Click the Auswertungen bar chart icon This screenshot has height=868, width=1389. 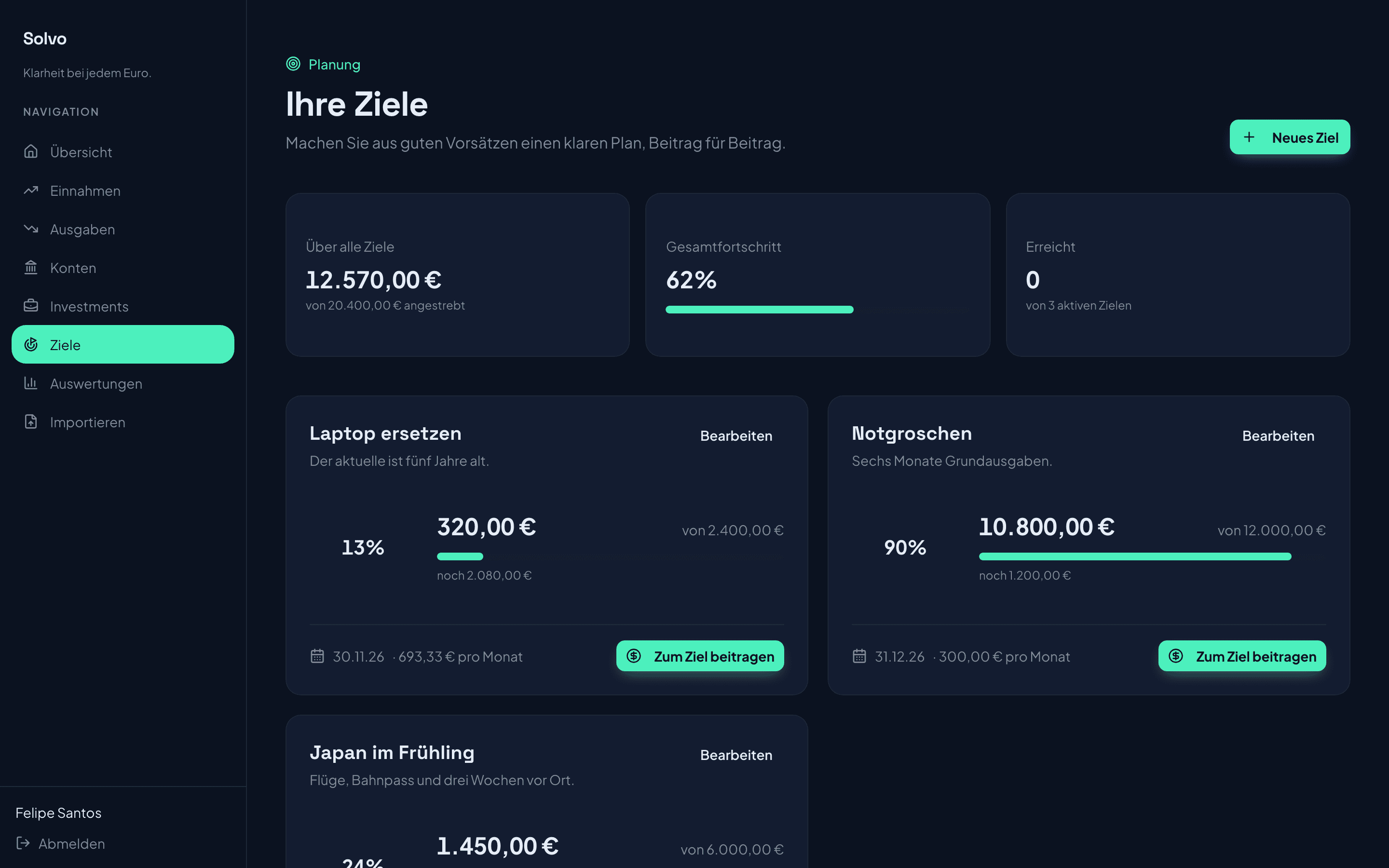tap(31, 383)
